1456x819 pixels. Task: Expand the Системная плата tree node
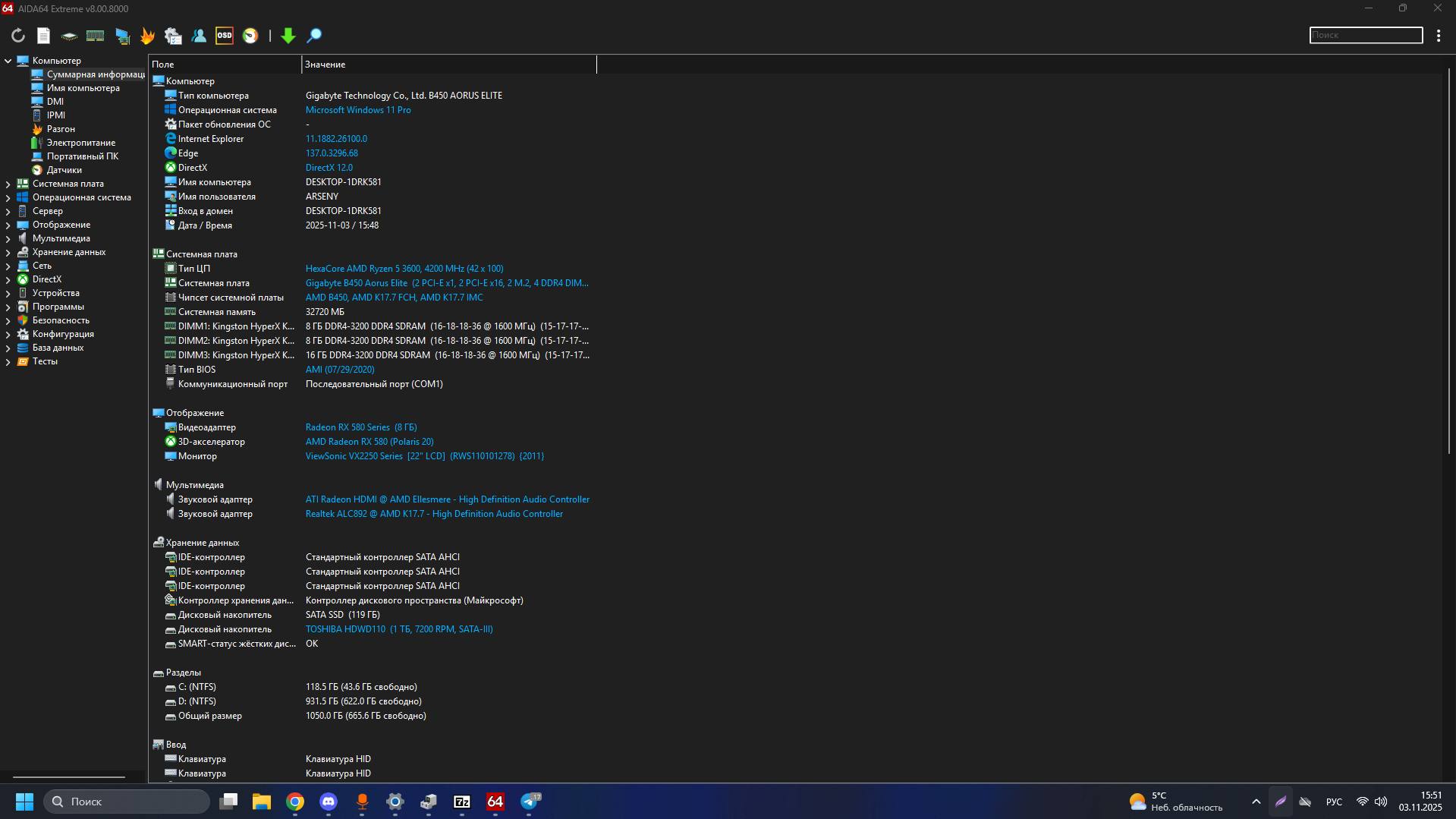[8, 184]
